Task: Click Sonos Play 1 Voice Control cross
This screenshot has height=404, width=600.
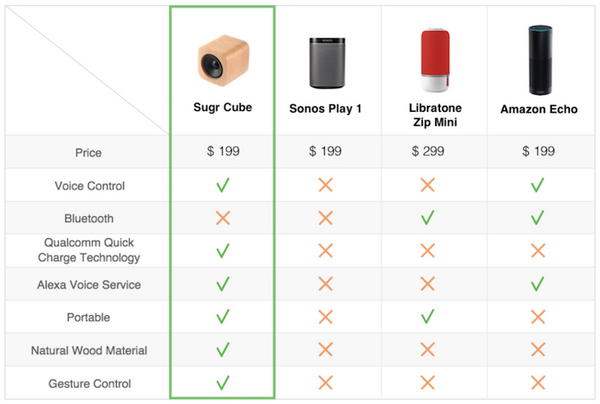Action: pyautogui.click(x=325, y=185)
